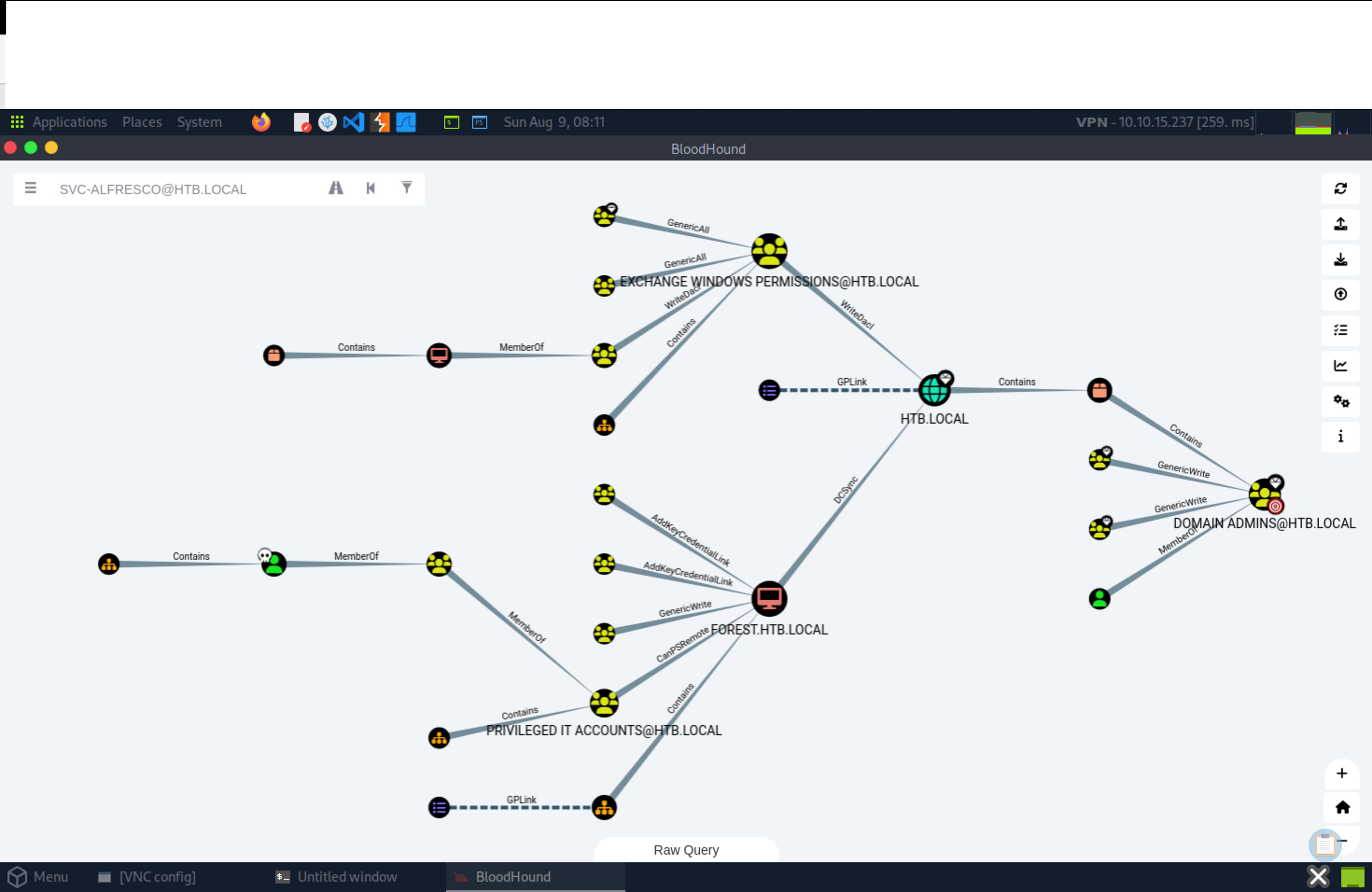Click the CanPSRemote edge label
Screen dimensions: 1372x892
[682, 645]
